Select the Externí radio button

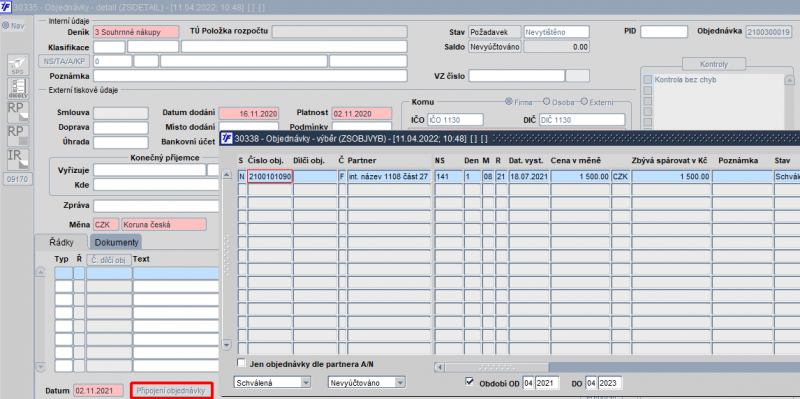pyautogui.click(x=585, y=101)
